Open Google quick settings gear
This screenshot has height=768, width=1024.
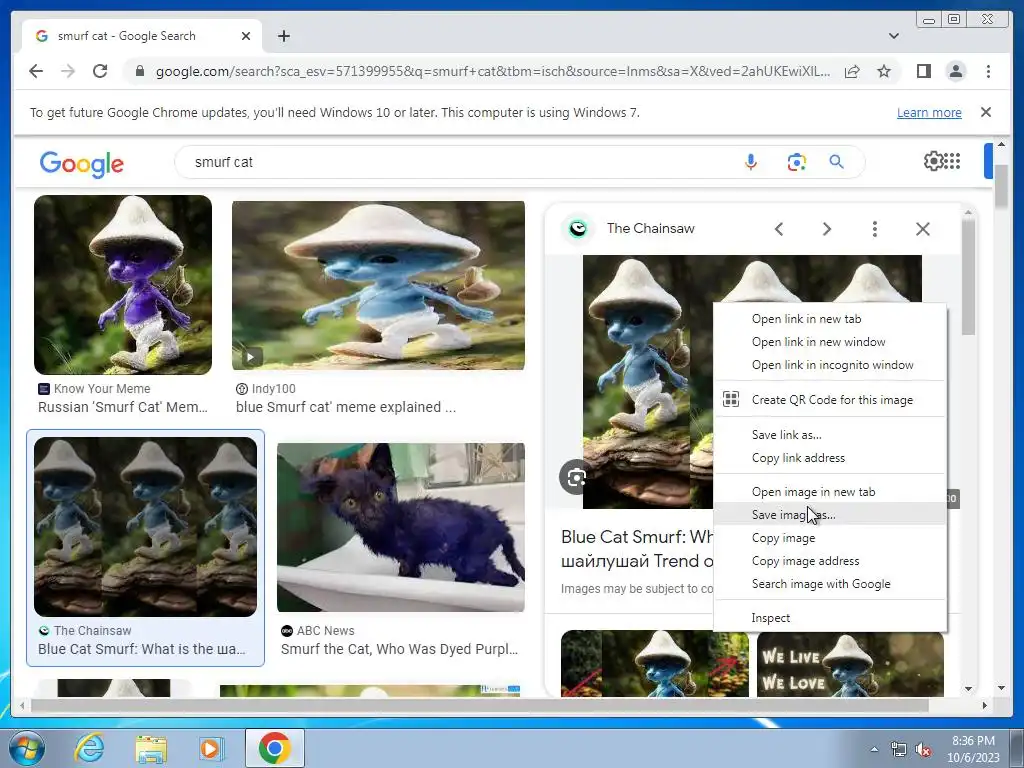[x=933, y=161]
